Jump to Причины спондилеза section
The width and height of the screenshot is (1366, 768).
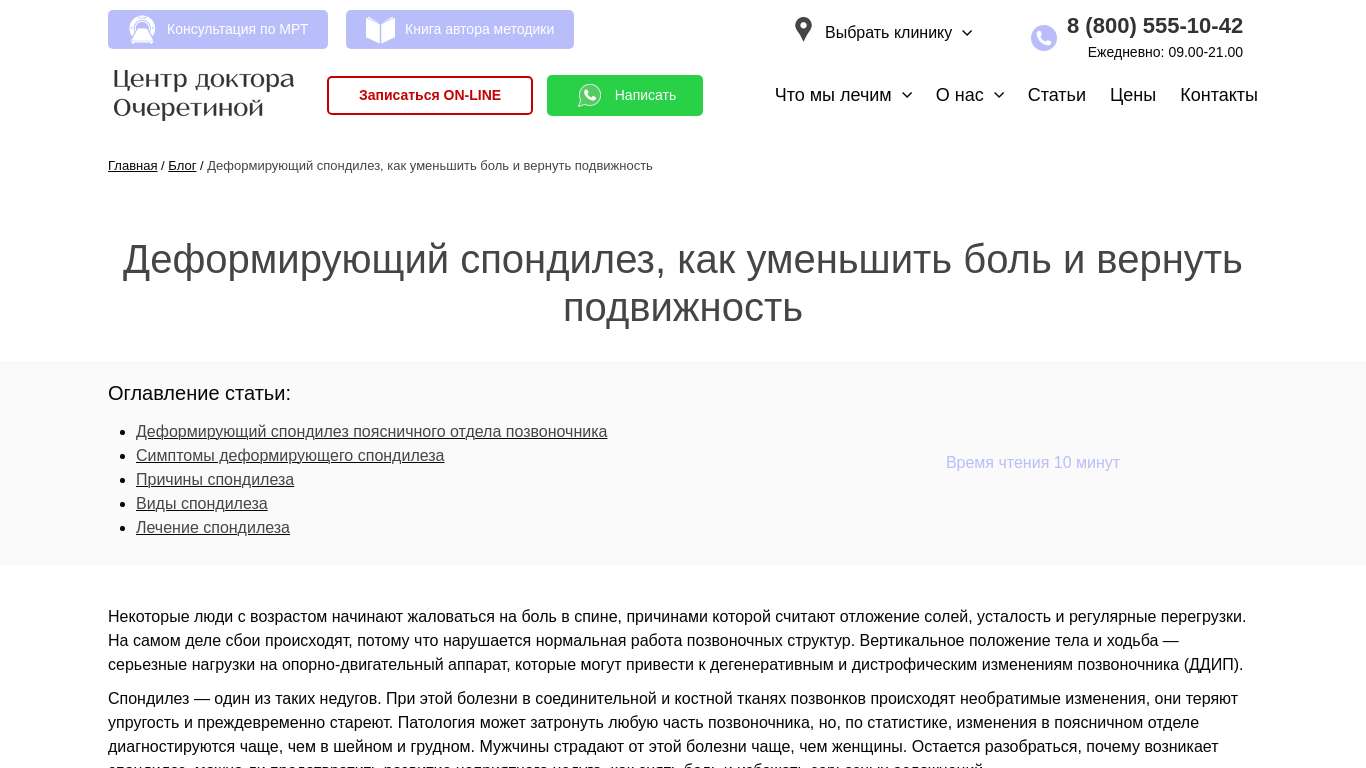point(215,480)
